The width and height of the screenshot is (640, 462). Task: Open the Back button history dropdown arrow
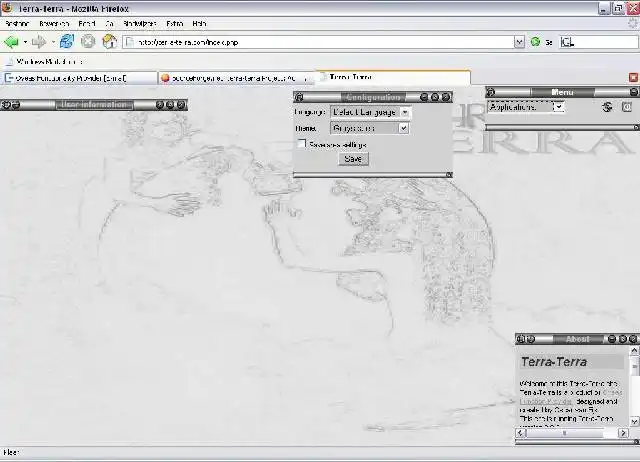pyautogui.click(x=25, y=42)
